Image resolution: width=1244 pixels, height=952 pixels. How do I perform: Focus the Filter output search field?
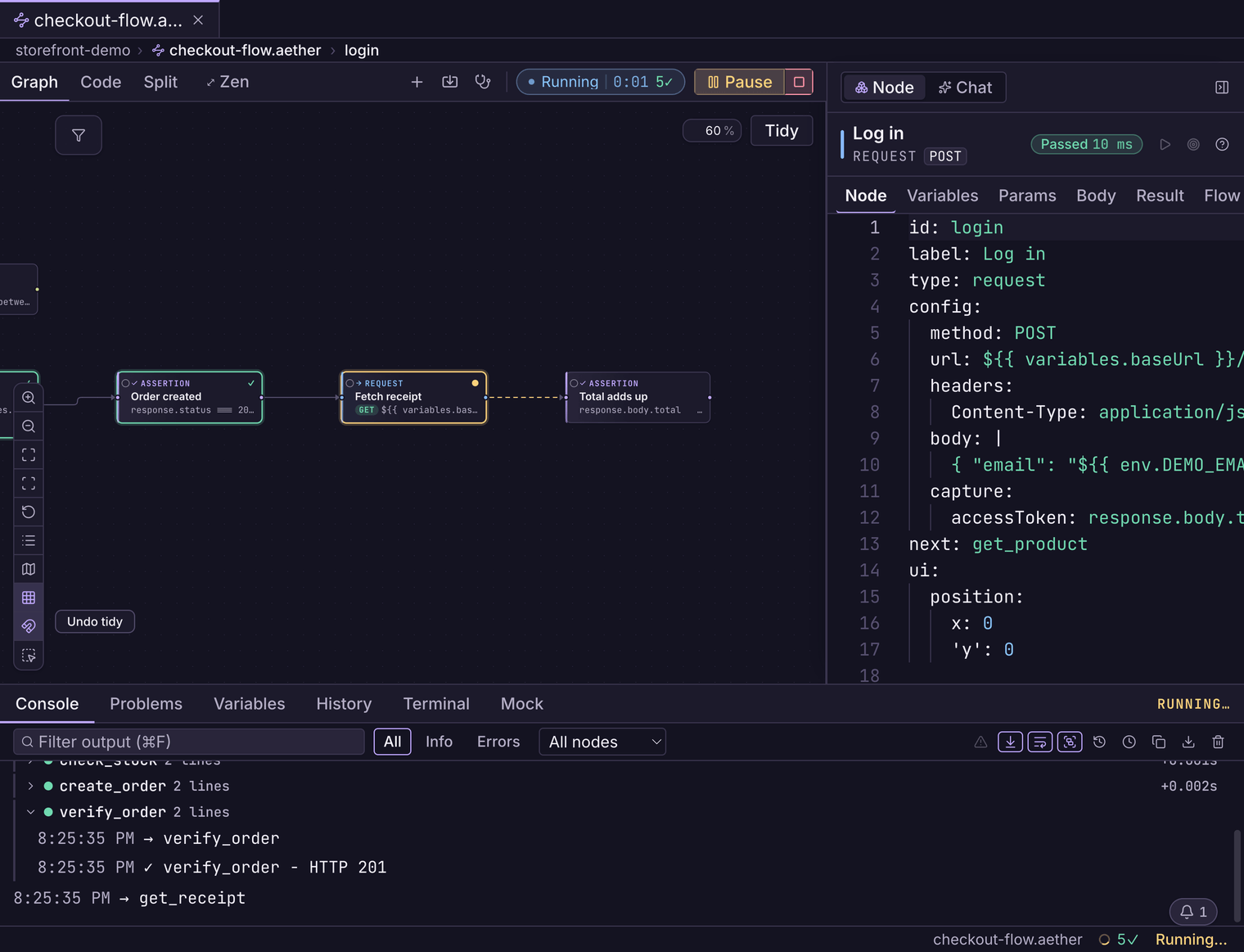tap(189, 742)
